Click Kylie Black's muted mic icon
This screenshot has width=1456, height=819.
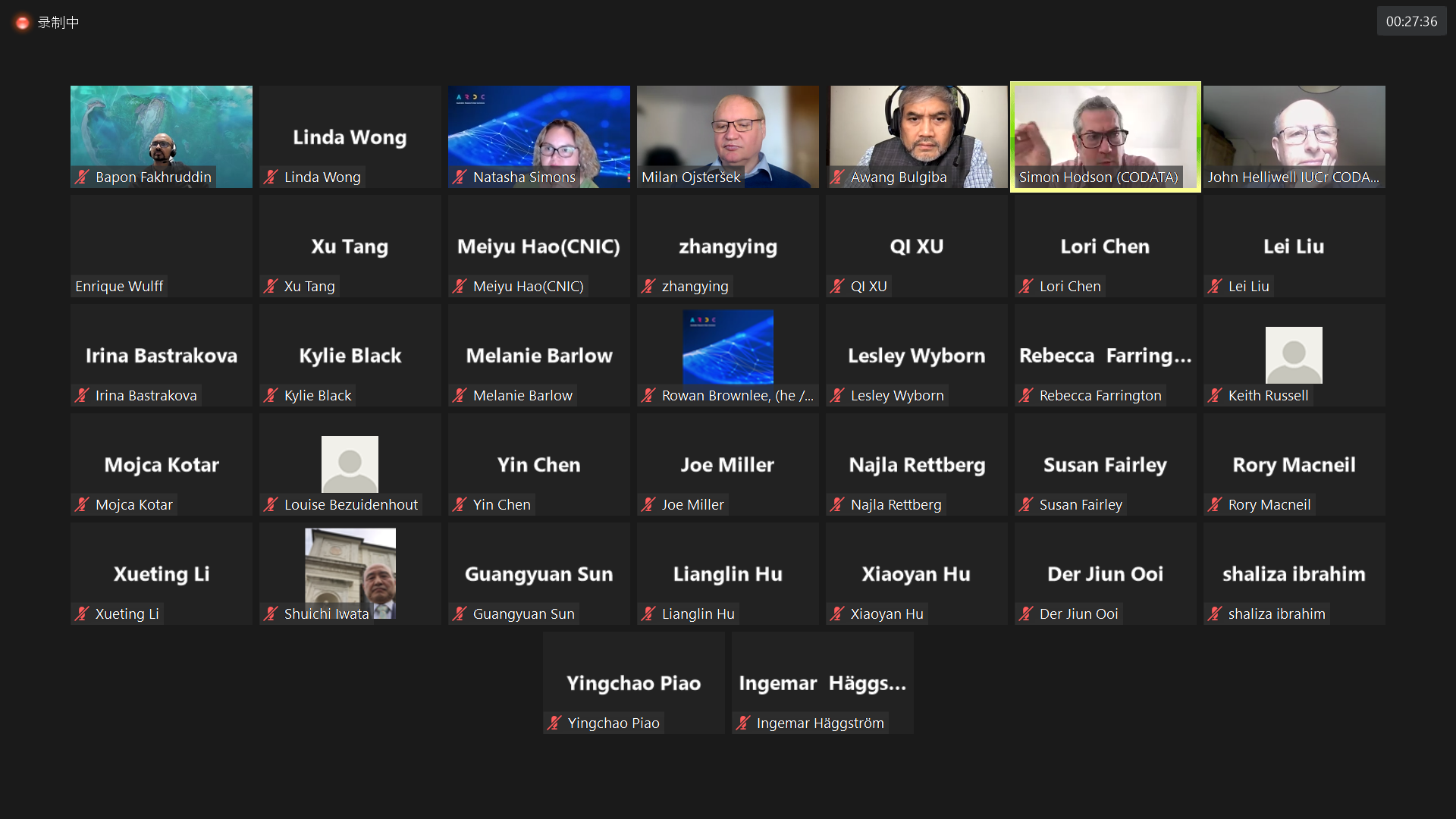click(x=271, y=395)
